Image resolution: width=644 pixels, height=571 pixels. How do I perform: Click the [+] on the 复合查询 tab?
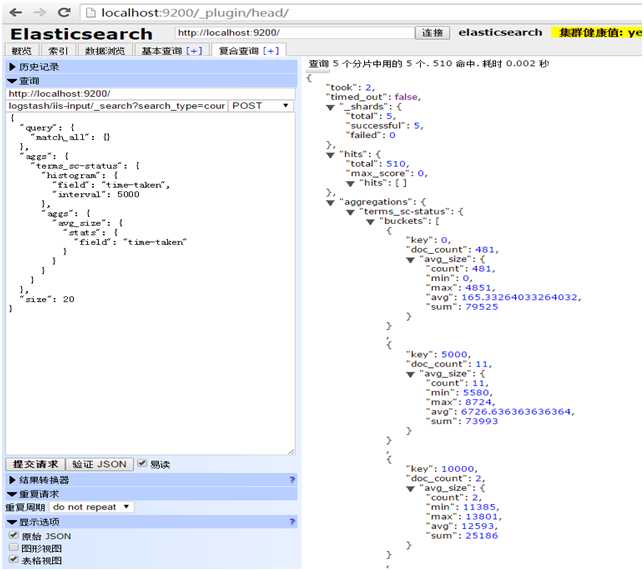[271, 51]
